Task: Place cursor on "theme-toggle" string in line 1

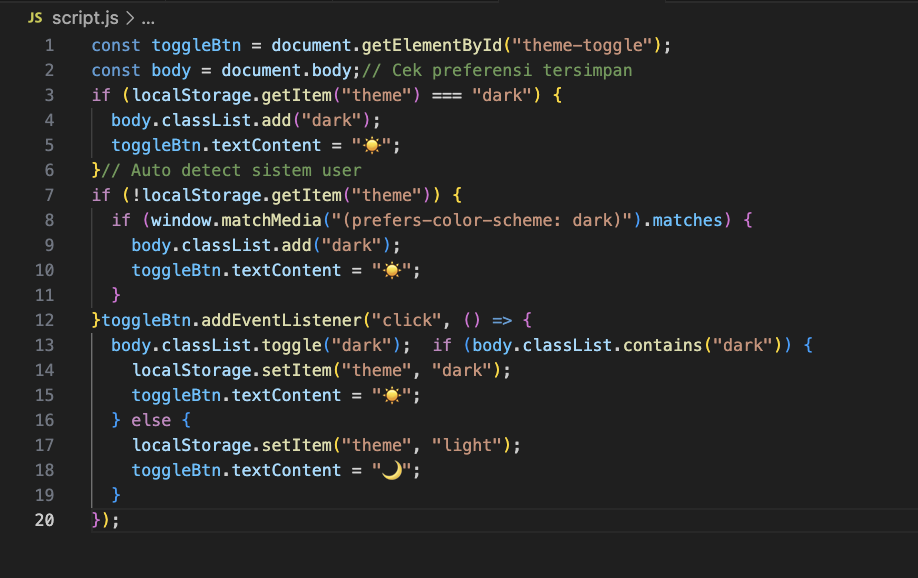Action: [x=581, y=45]
